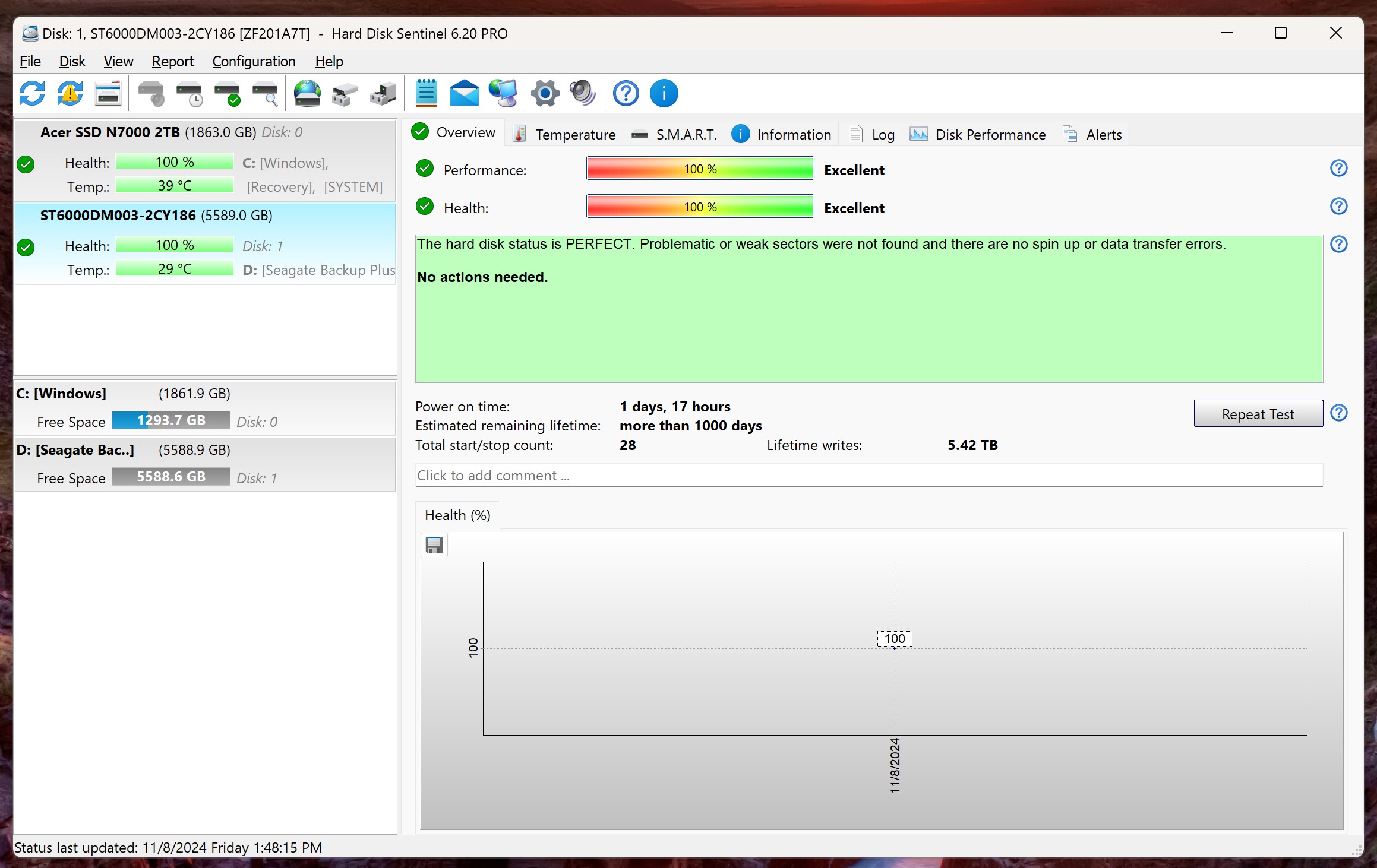The width and height of the screenshot is (1377, 868).
Task: Click the 'Click to add comment' field
Action: tap(868, 476)
